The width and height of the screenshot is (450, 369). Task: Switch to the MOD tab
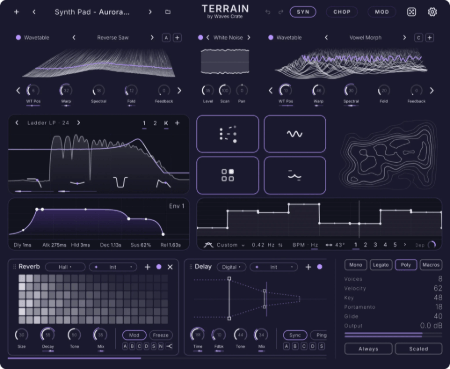tap(382, 12)
